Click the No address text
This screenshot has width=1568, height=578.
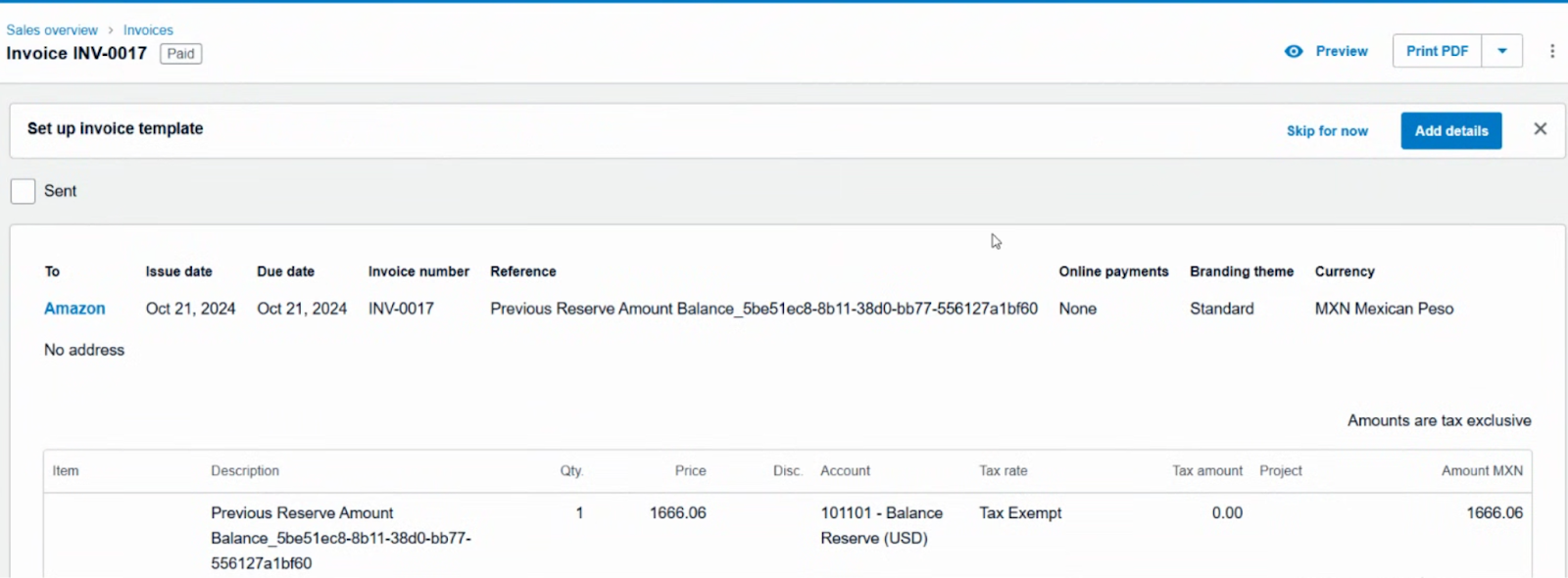84,350
